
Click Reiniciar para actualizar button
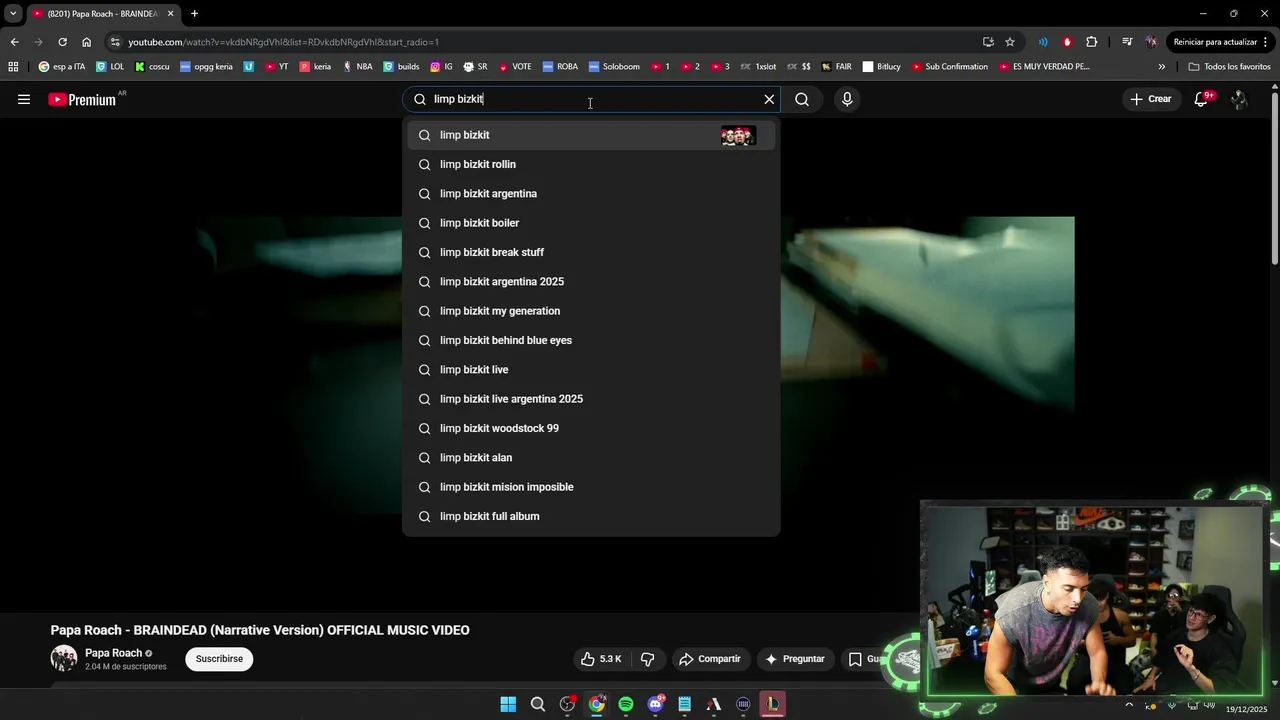[x=1221, y=42]
